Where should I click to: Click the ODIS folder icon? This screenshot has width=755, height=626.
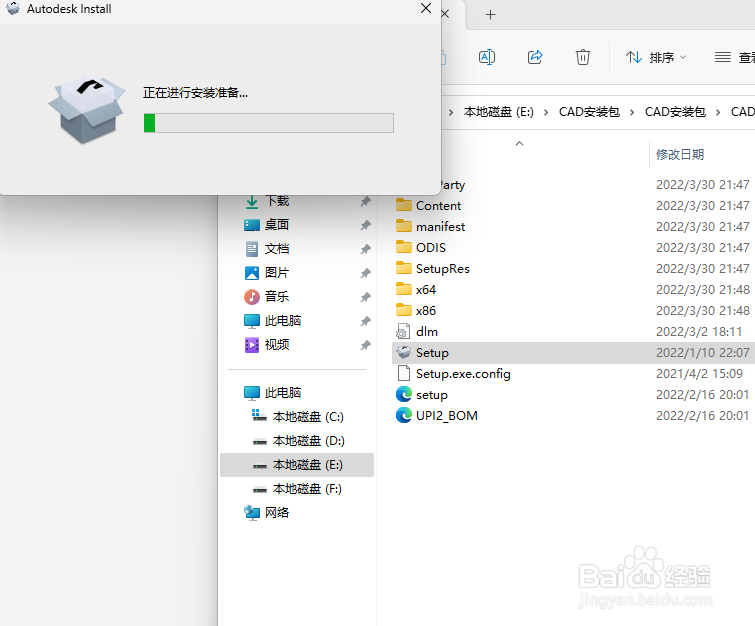404,247
